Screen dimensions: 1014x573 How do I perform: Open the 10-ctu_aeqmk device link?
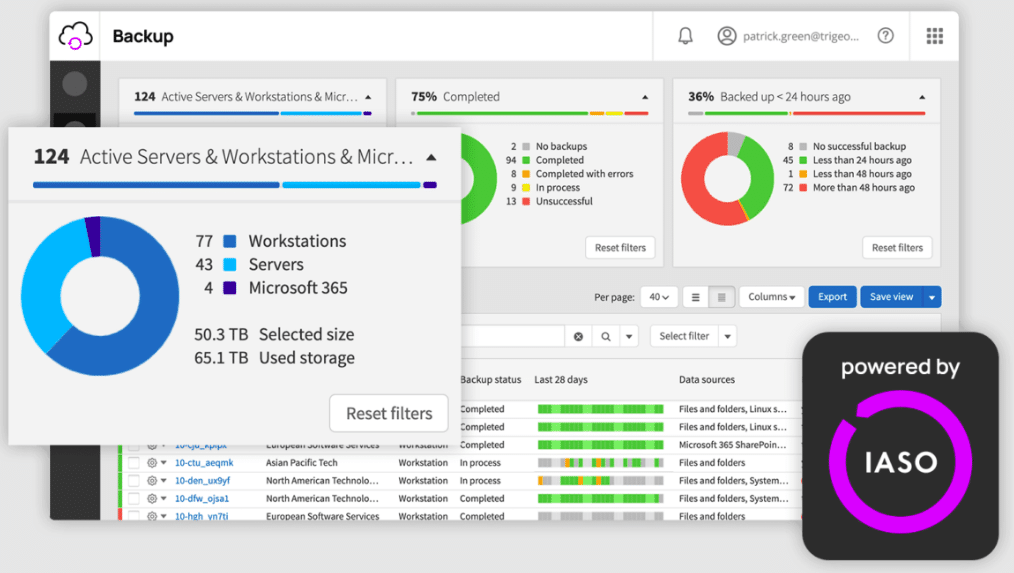204,462
